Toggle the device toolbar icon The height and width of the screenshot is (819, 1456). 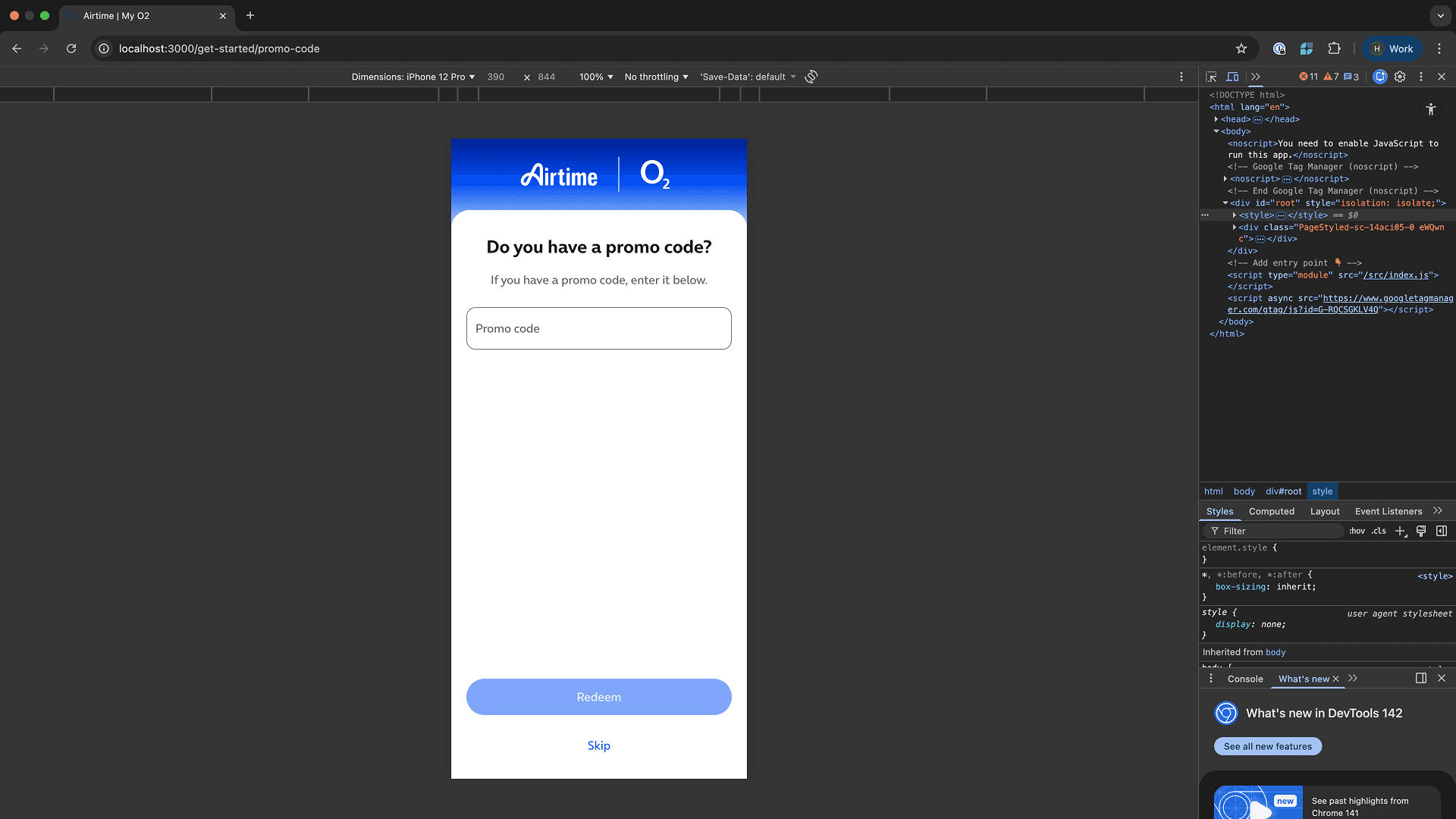pyautogui.click(x=1233, y=77)
